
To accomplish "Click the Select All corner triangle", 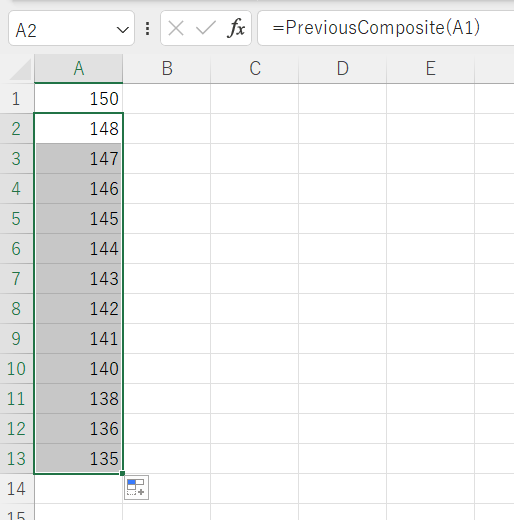I will coord(21,69).
